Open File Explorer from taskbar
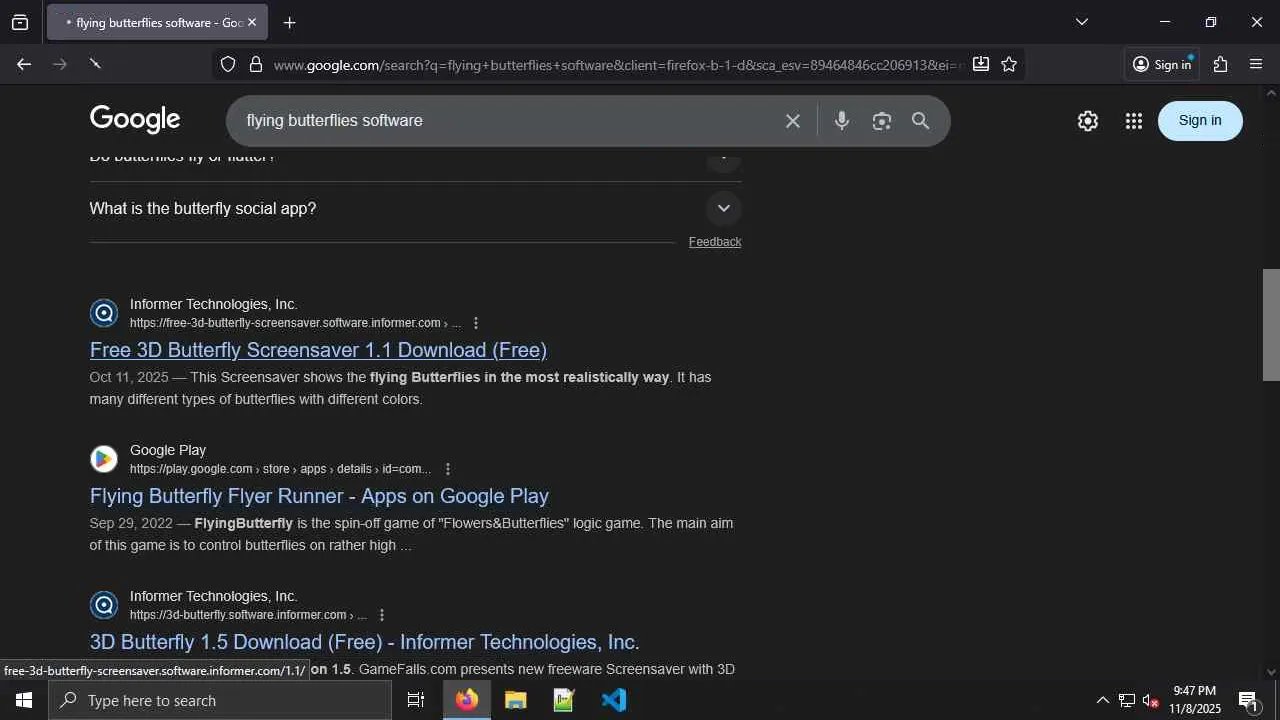The image size is (1280, 720). coord(516,700)
